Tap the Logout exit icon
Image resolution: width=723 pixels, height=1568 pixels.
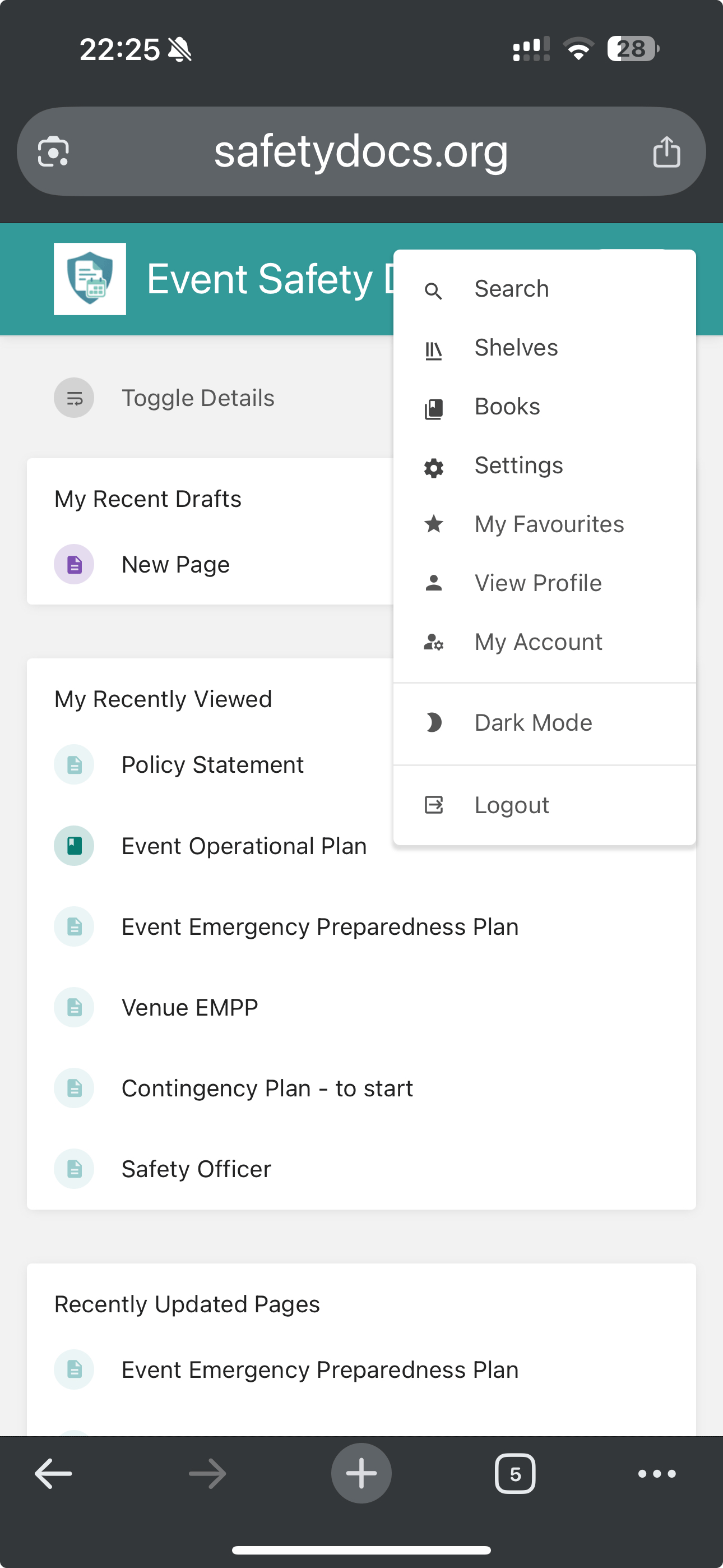click(x=433, y=805)
